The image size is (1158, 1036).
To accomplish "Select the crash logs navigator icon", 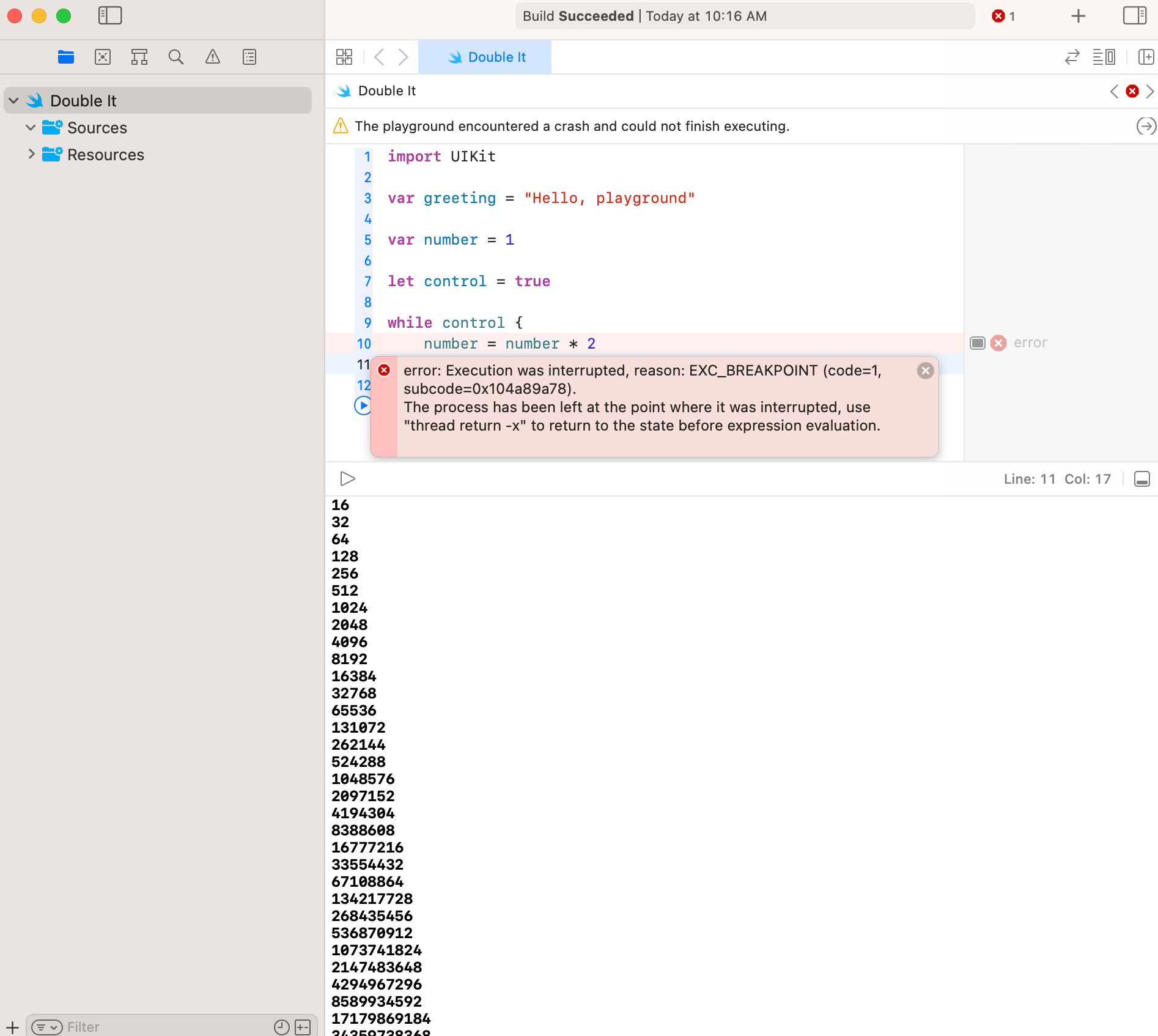I will click(x=102, y=57).
